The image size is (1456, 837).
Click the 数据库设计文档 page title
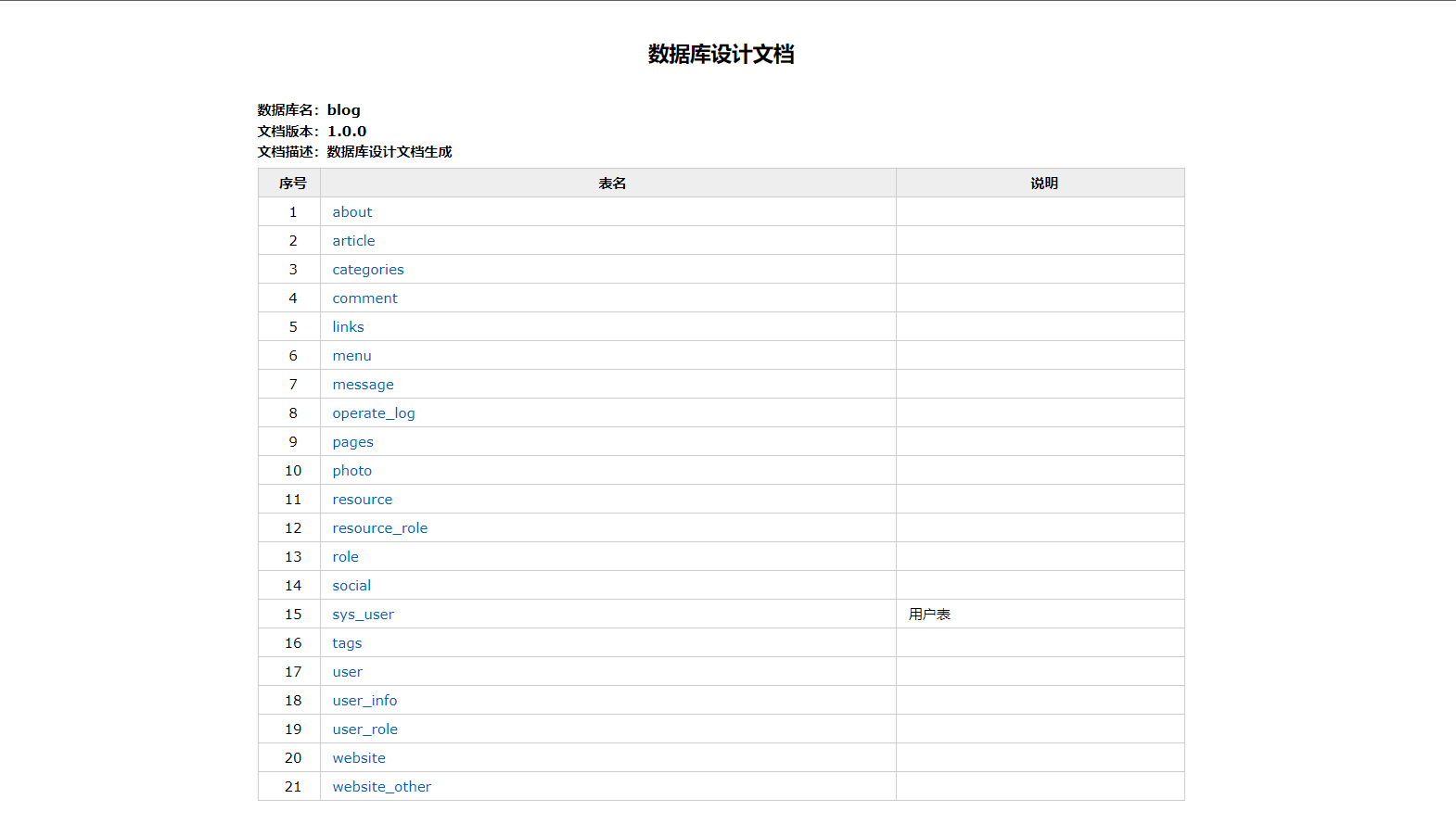click(x=721, y=55)
